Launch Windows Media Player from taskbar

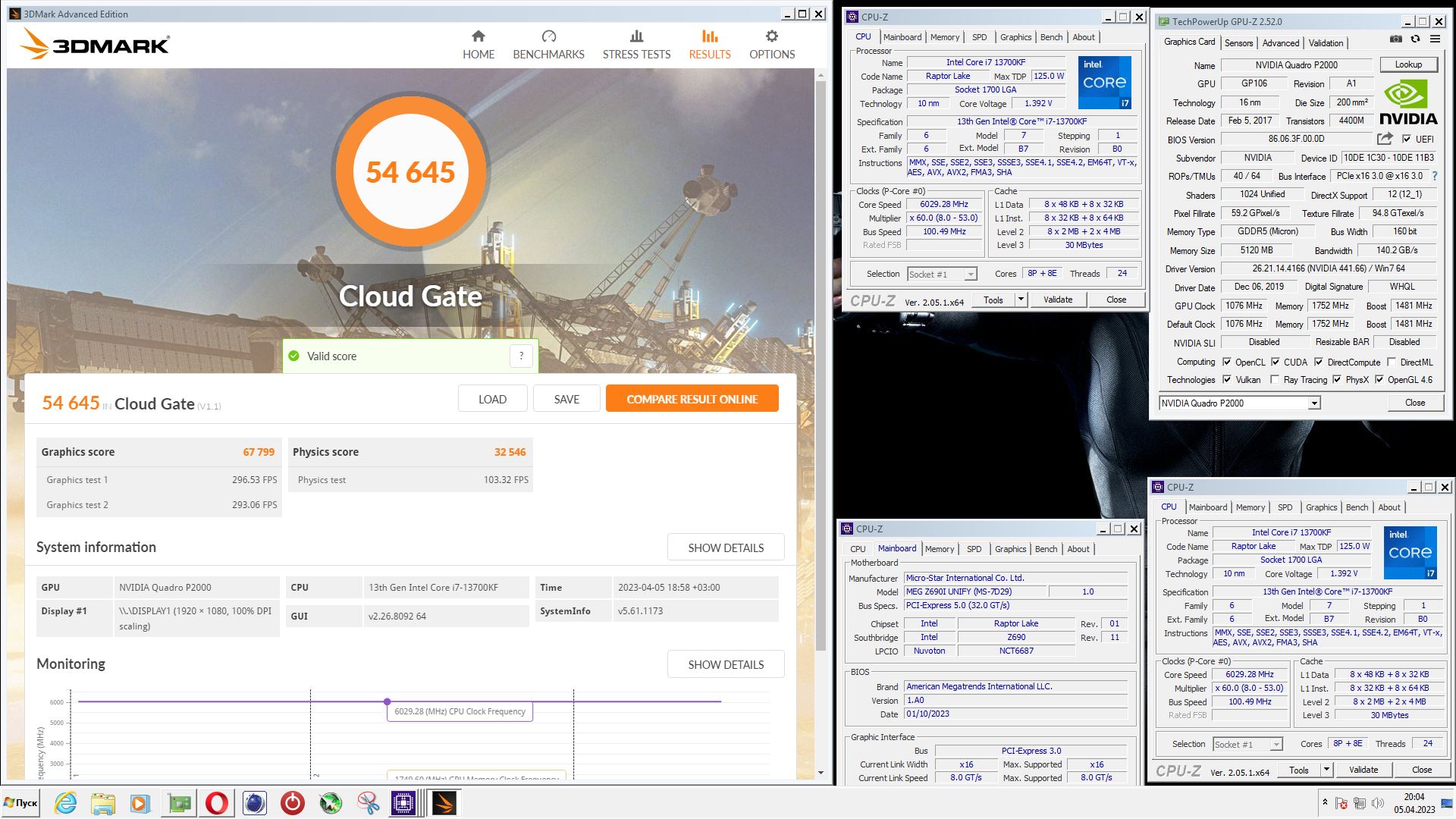click(140, 803)
